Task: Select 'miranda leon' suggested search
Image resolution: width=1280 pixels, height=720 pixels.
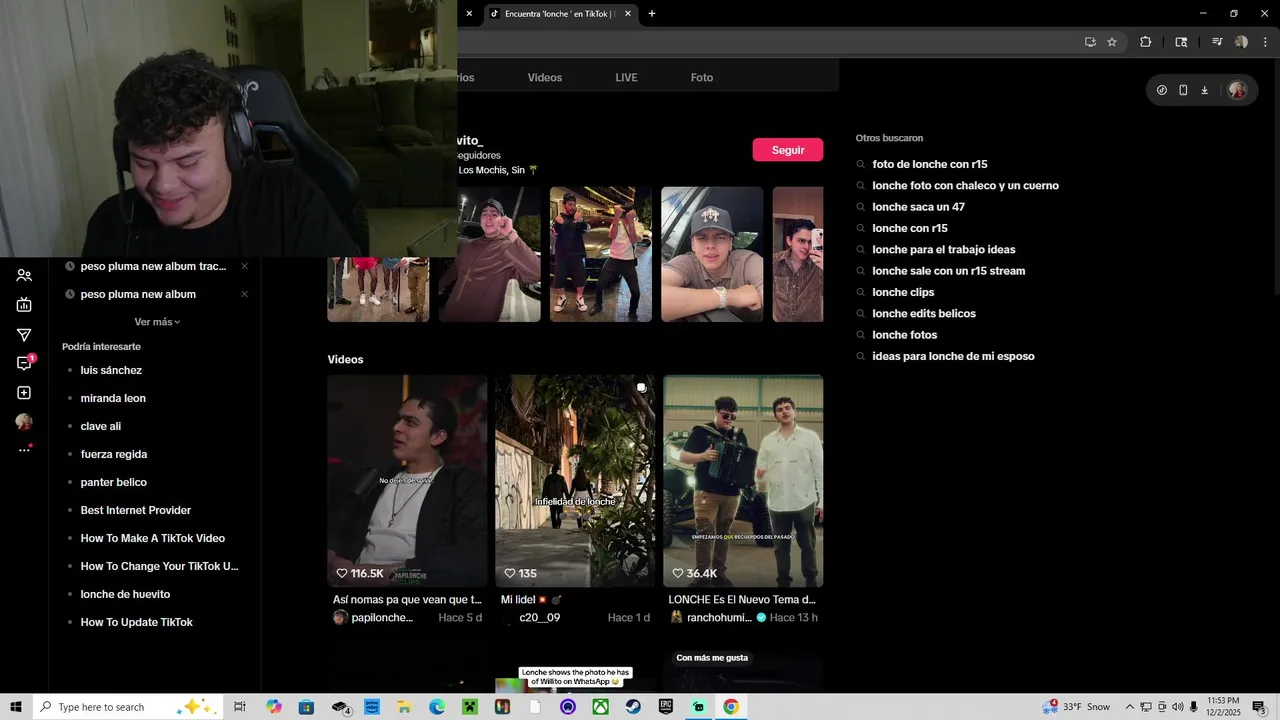Action: click(x=113, y=398)
